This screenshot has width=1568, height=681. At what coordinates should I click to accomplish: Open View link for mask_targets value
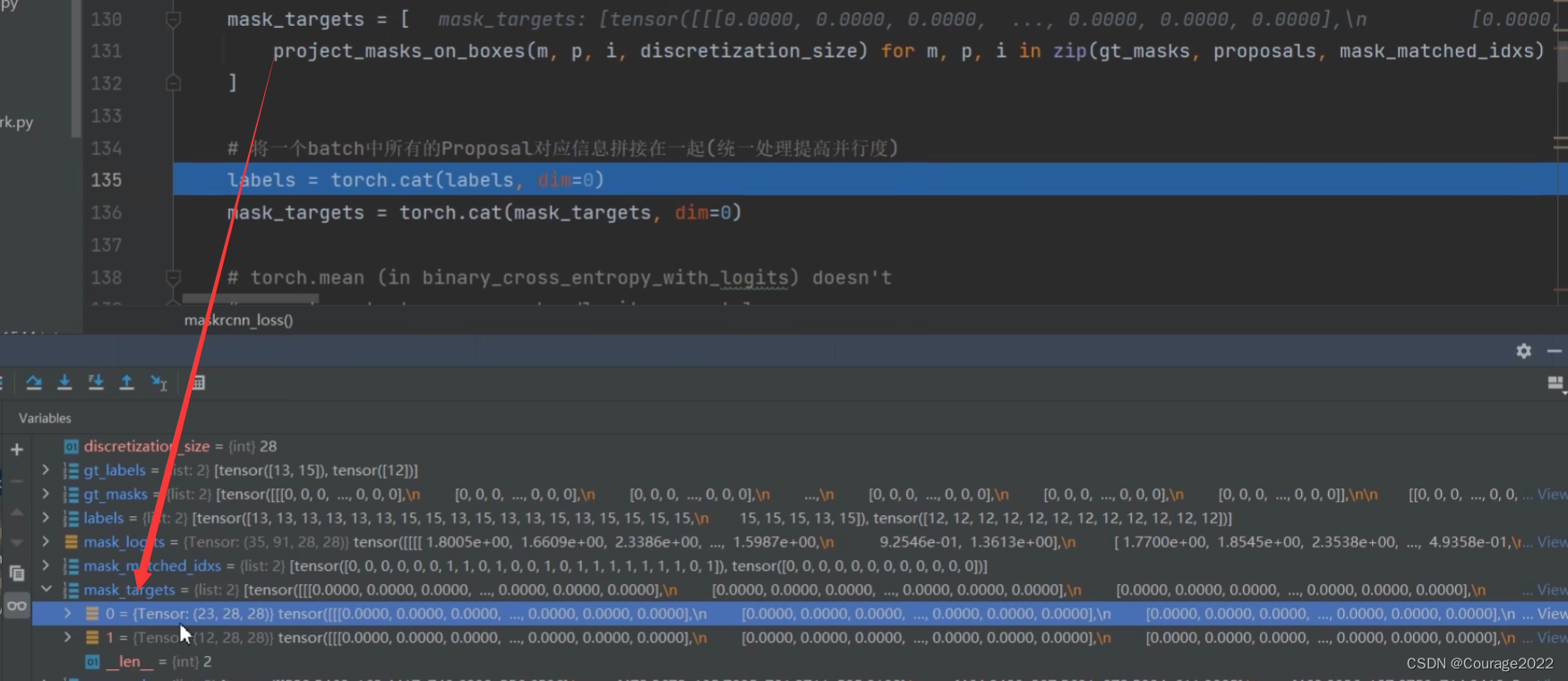click(x=1552, y=590)
